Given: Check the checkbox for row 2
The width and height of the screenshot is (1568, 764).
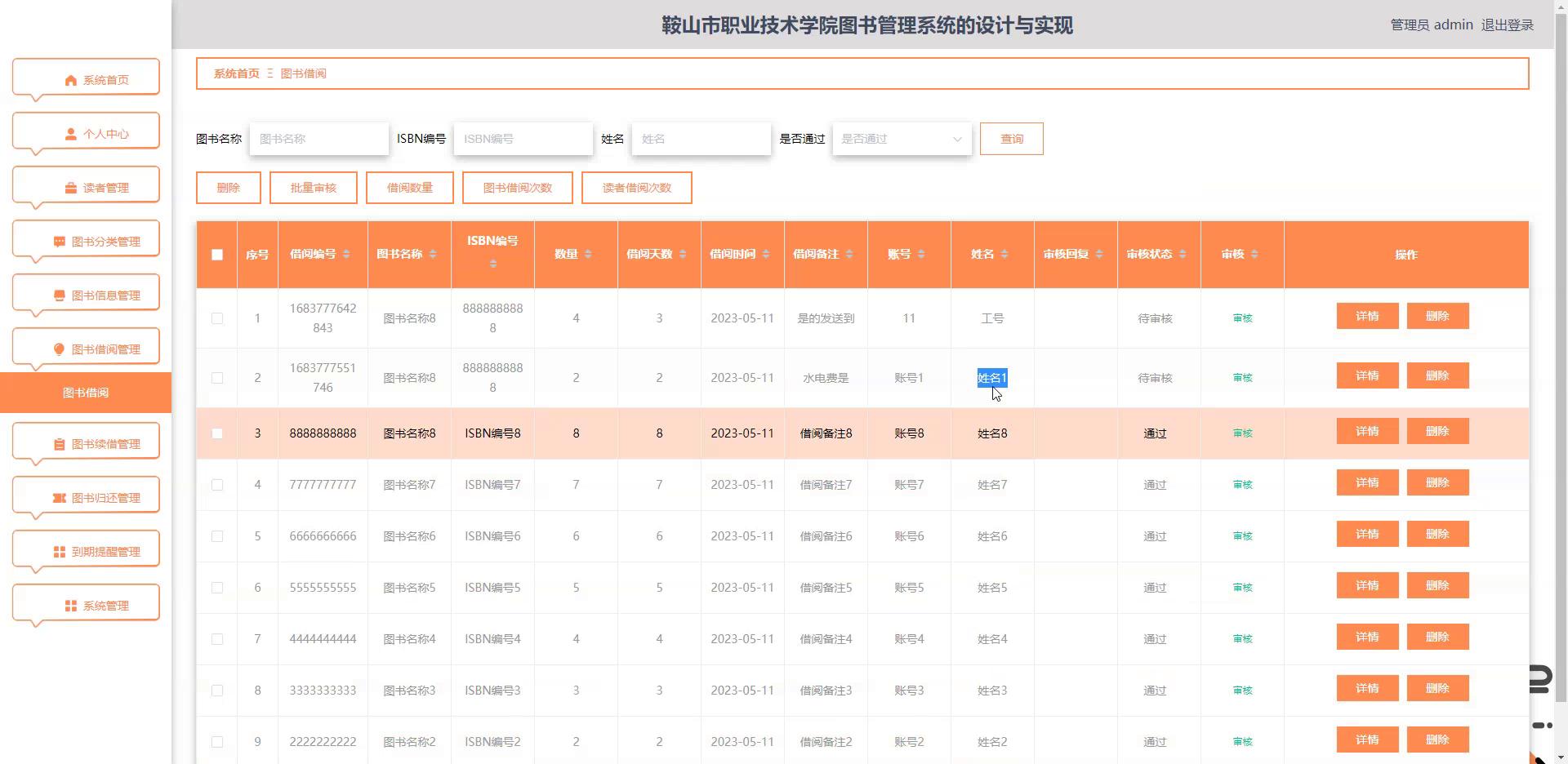Looking at the screenshot, I should (x=217, y=378).
